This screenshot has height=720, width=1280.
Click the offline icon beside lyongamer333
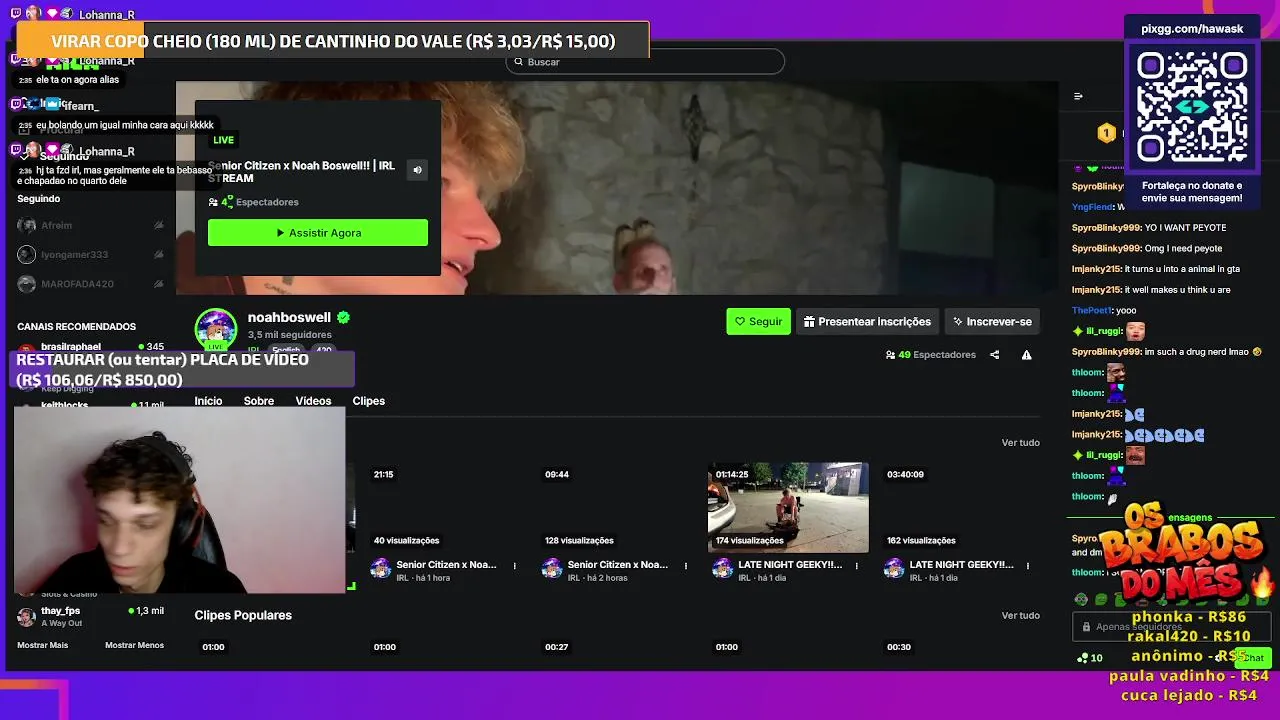tap(158, 255)
